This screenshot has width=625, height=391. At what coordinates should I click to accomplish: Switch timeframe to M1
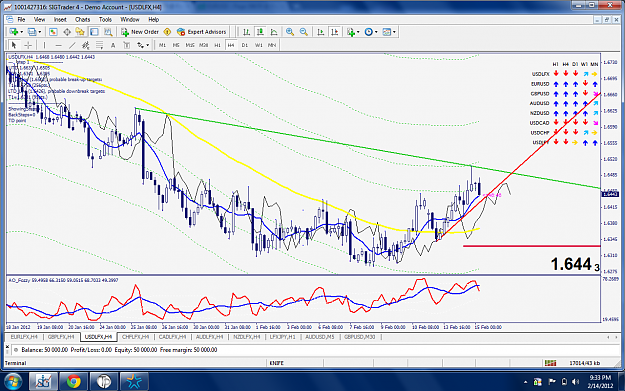coord(162,45)
